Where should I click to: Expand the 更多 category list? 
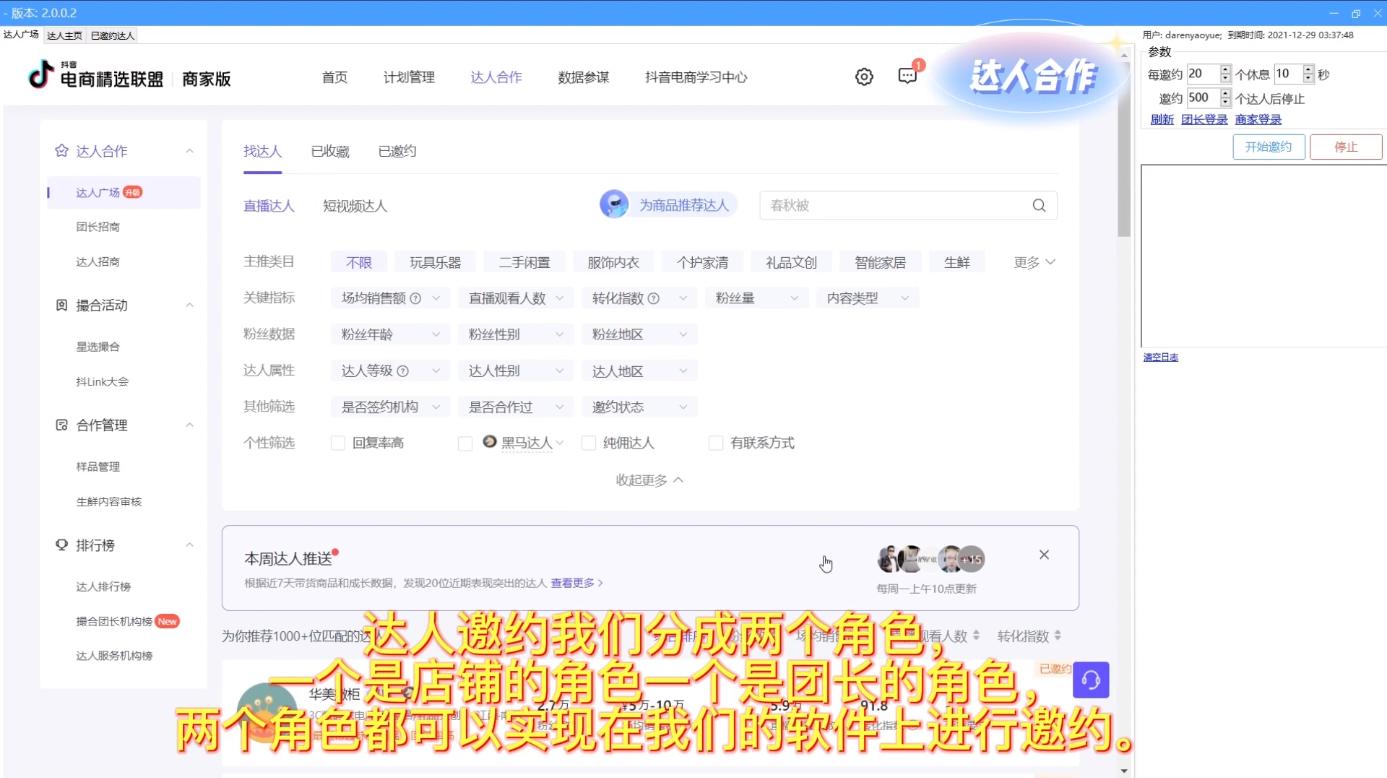pyautogui.click(x=1031, y=261)
